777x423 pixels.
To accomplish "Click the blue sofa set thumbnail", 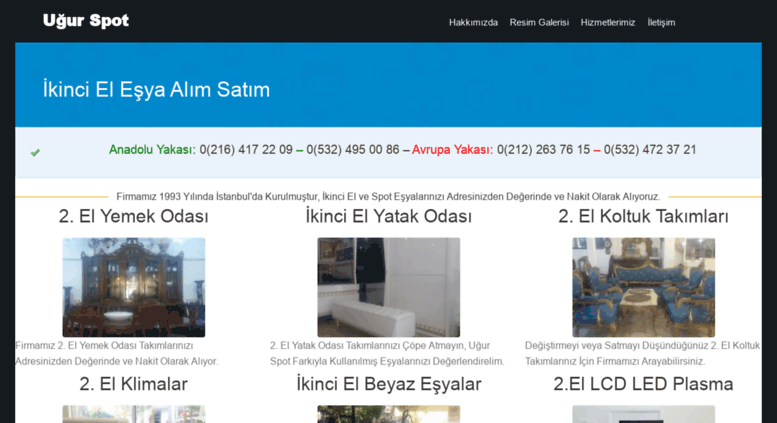I will point(643,287).
